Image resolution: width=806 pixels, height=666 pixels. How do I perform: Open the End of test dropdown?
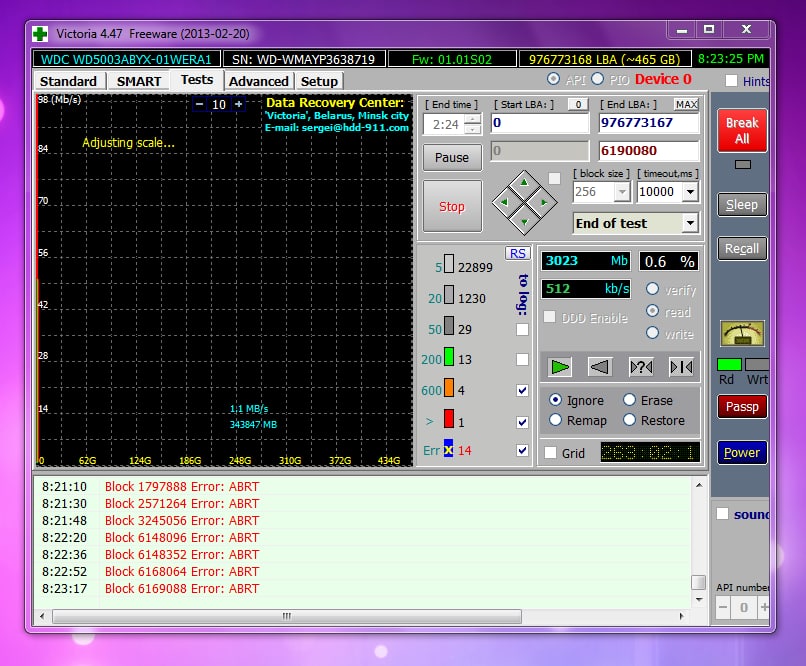click(x=689, y=223)
